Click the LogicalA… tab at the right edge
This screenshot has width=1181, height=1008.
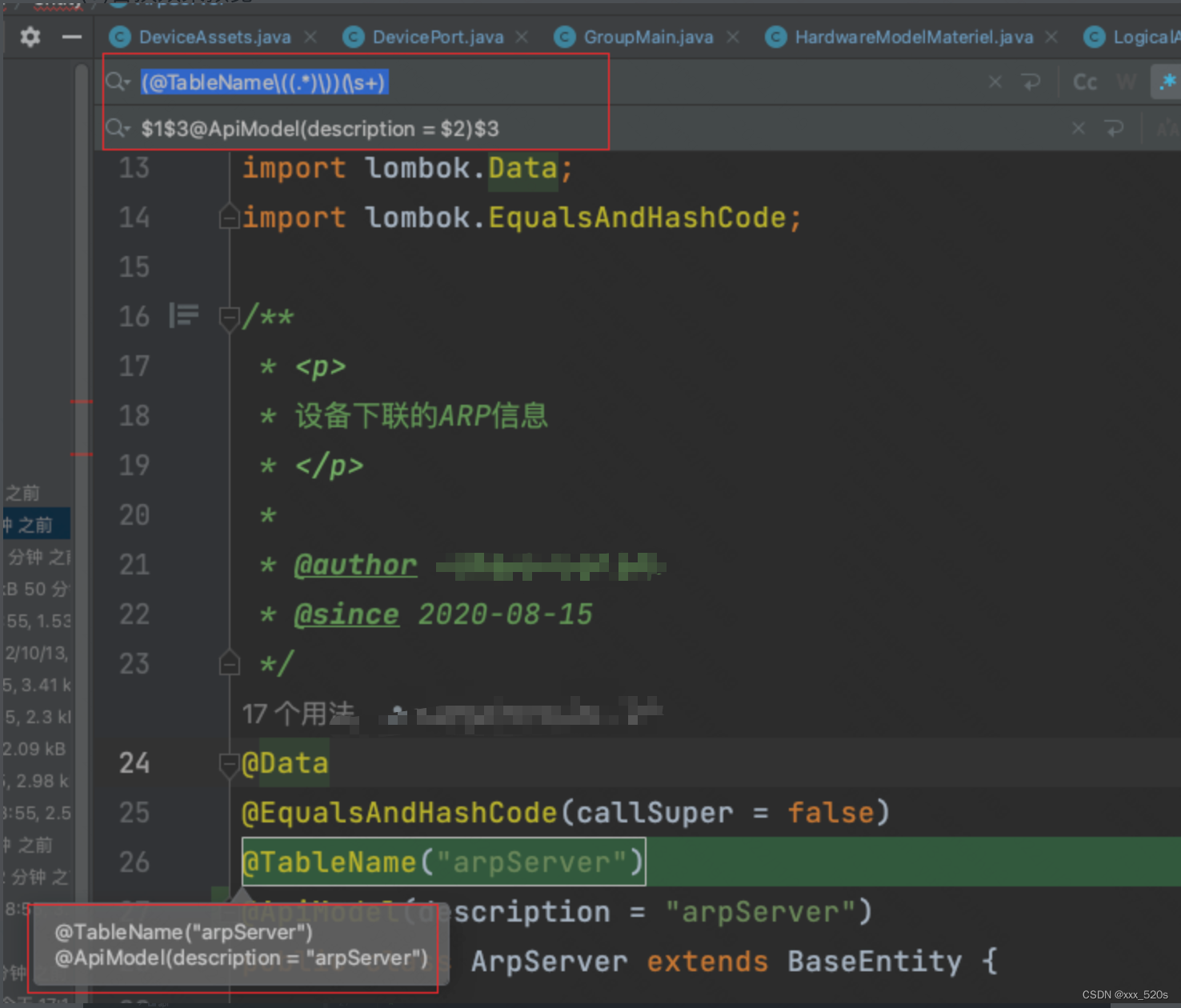[1133, 37]
